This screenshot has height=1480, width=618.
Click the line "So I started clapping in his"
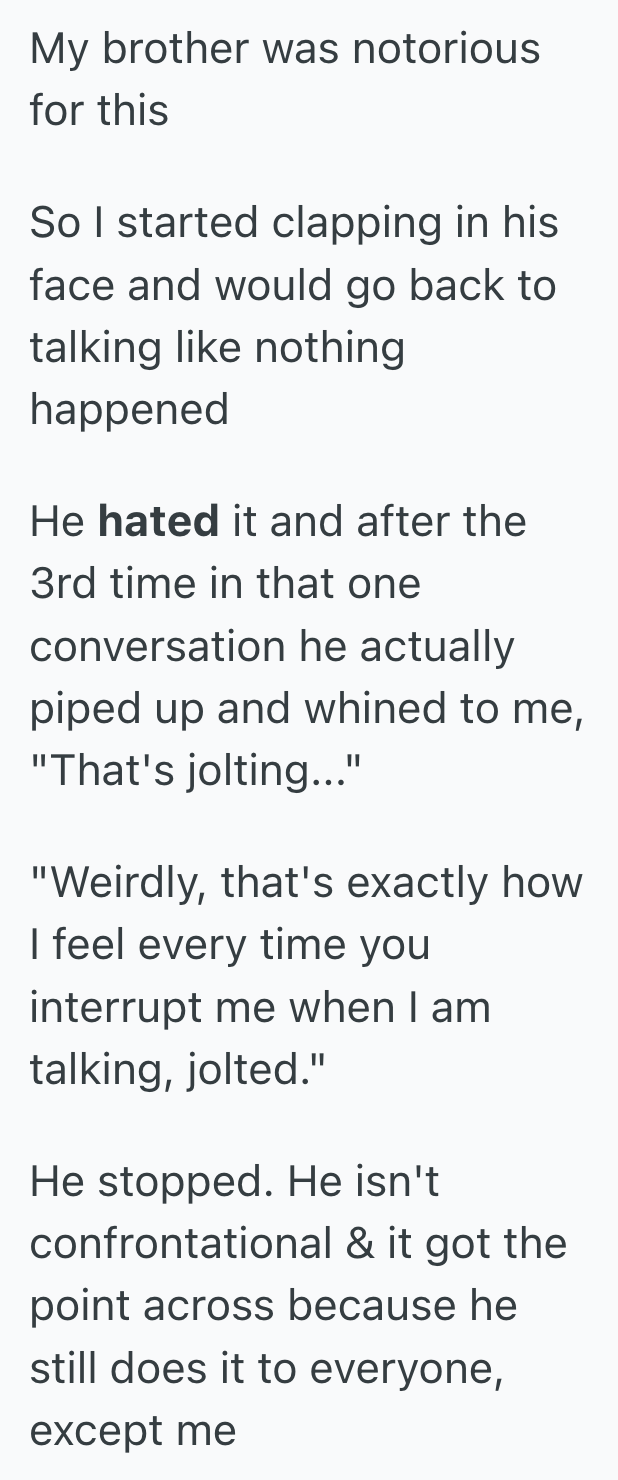click(294, 223)
